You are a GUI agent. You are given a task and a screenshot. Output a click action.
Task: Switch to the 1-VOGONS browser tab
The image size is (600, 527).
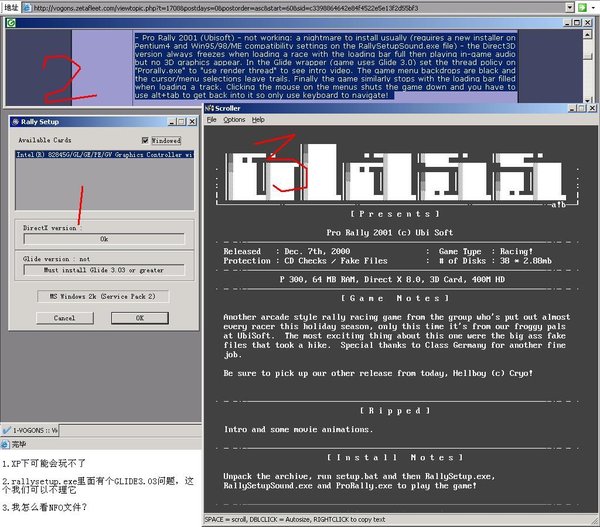(35, 429)
